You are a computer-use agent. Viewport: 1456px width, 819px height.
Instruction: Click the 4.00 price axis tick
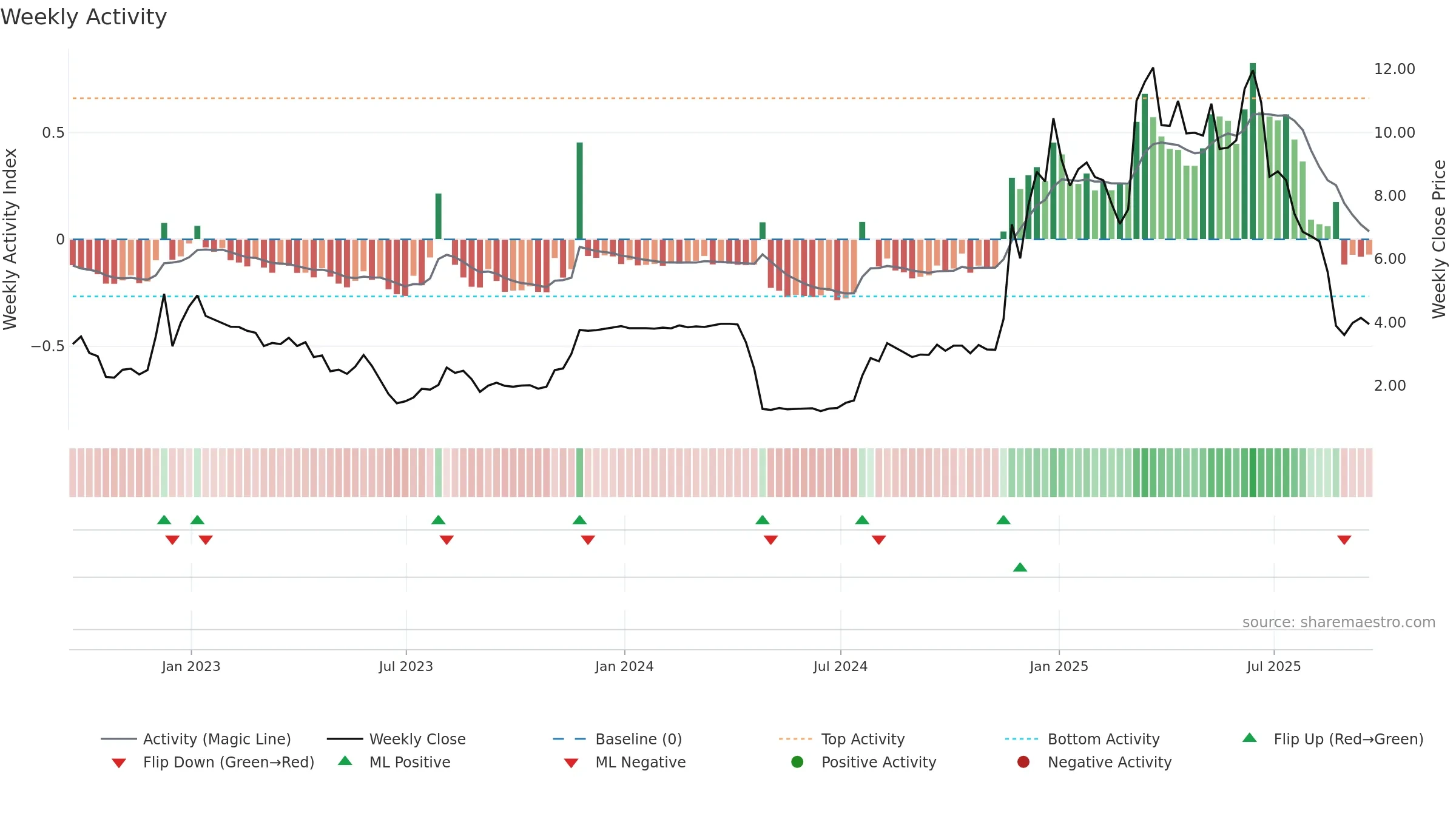tap(1390, 322)
